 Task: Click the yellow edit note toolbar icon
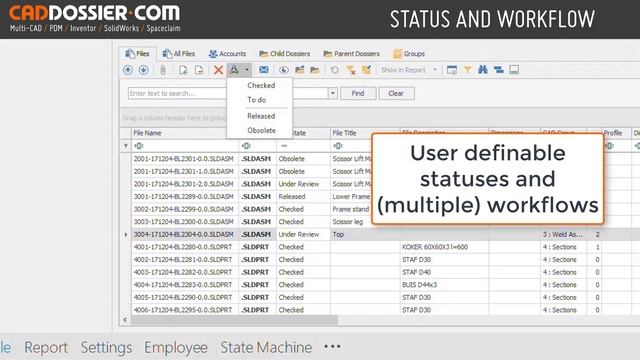366,70
